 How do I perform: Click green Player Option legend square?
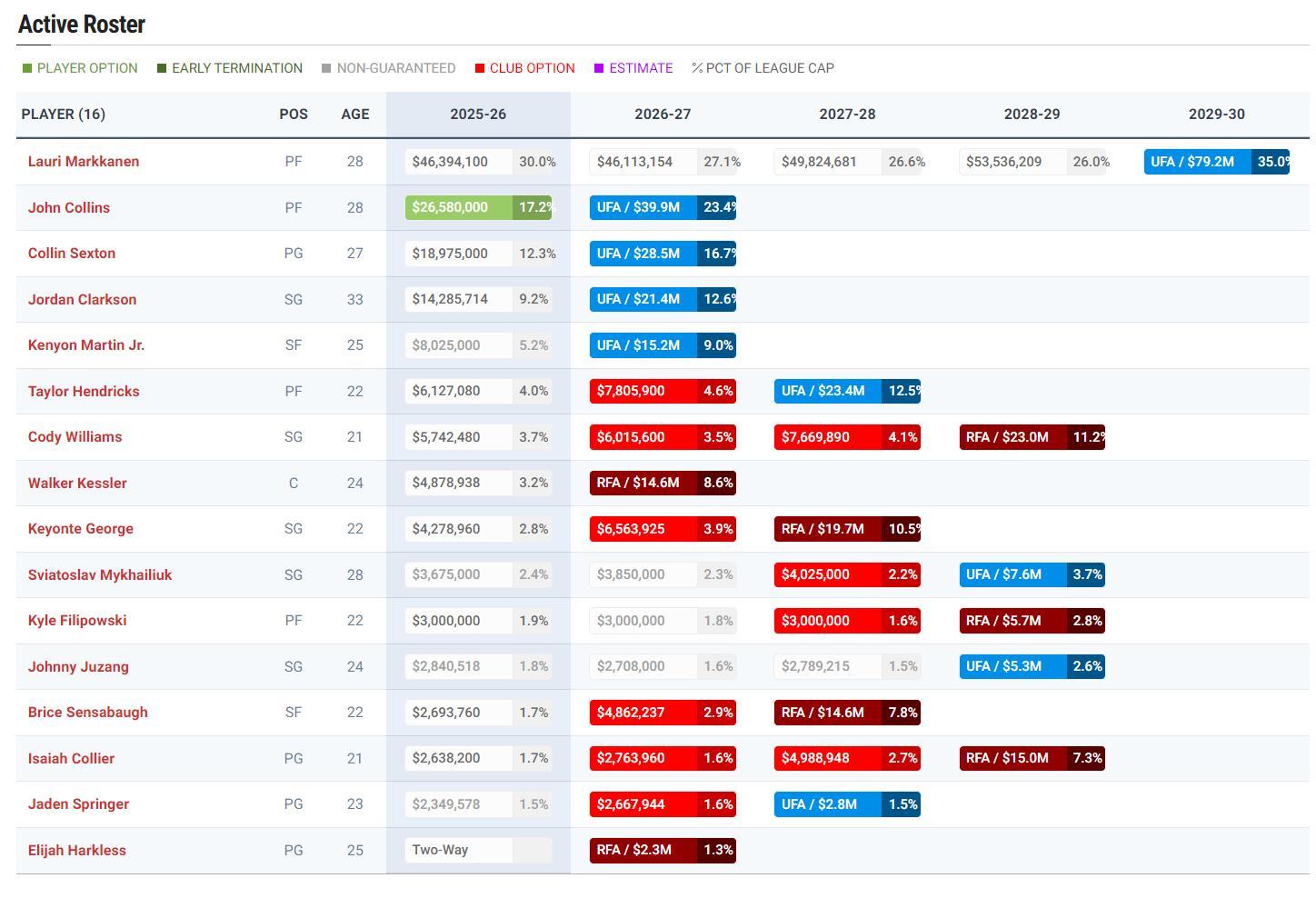[27, 68]
